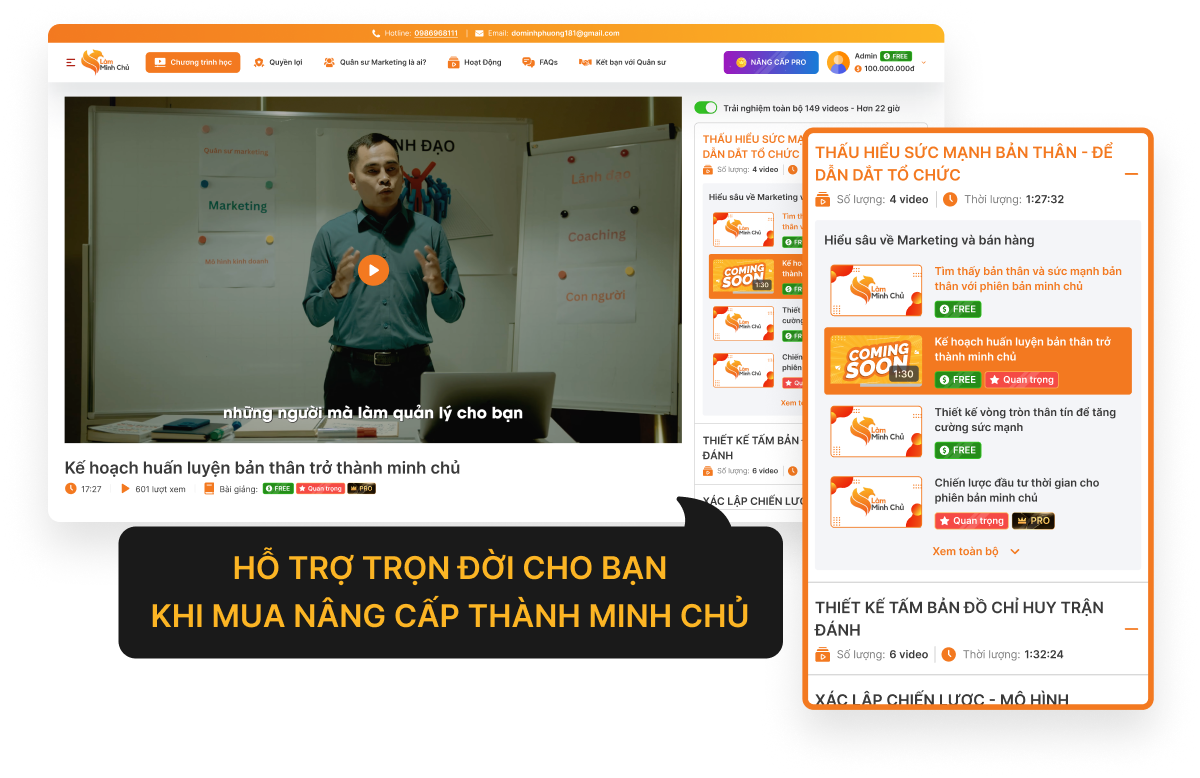Click FREE badge under Thiết kế vòng tròn lesson

(957, 450)
